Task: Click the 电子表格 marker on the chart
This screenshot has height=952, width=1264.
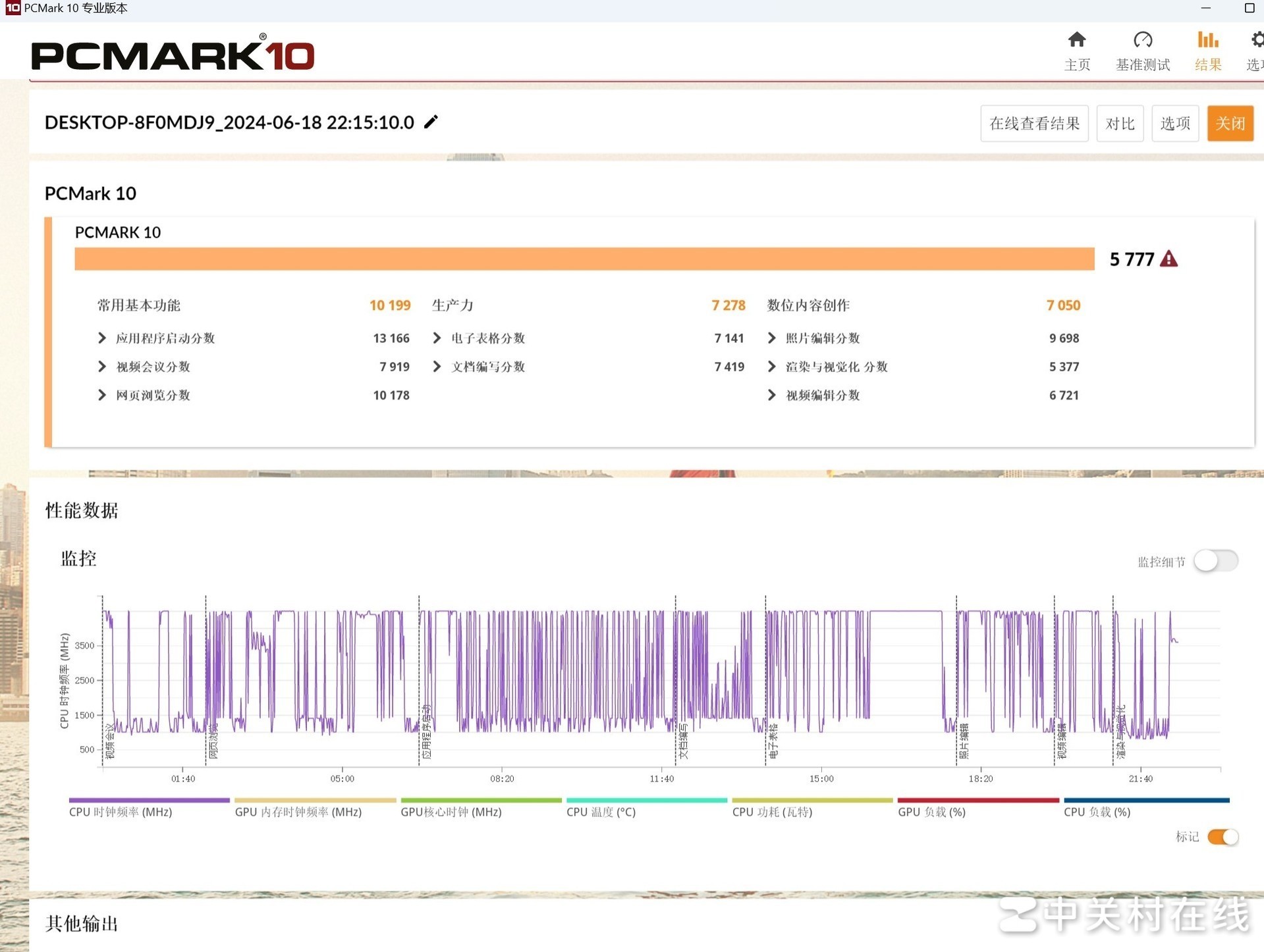Action: pos(773,742)
